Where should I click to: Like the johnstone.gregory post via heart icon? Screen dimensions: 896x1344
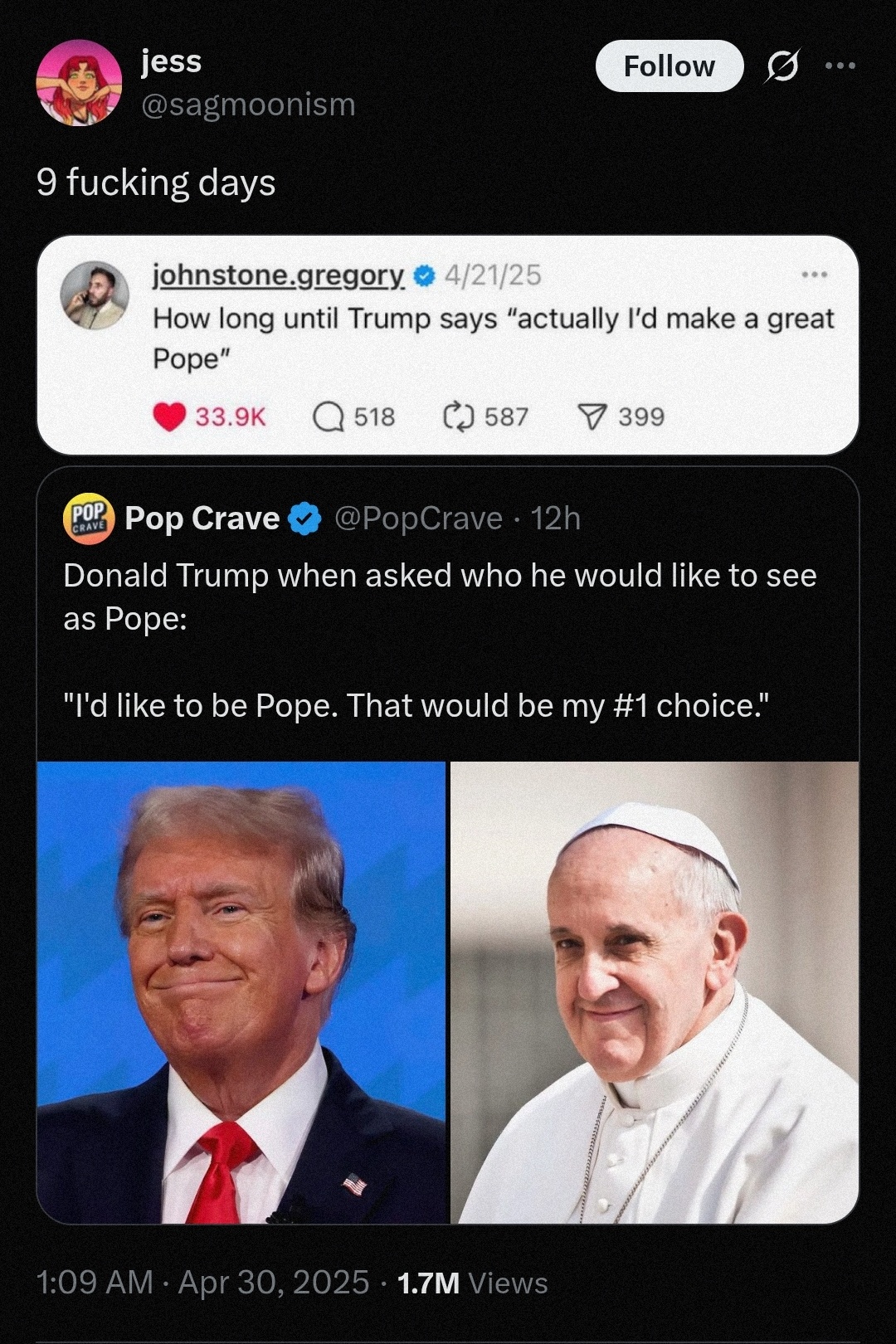pos(169,416)
